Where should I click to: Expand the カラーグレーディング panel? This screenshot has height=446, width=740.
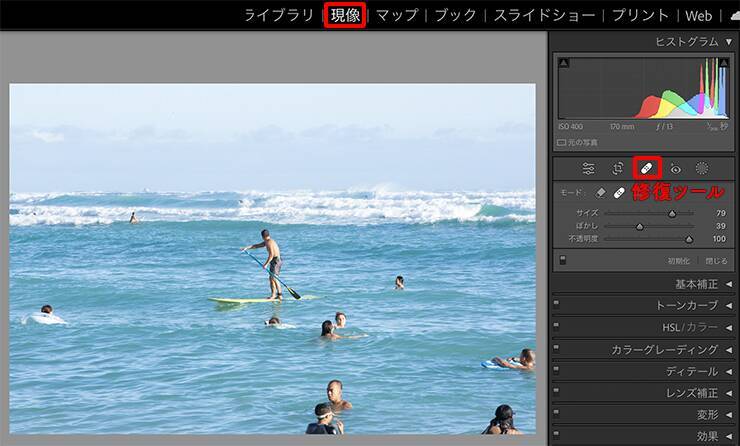pyautogui.click(x=728, y=349)
